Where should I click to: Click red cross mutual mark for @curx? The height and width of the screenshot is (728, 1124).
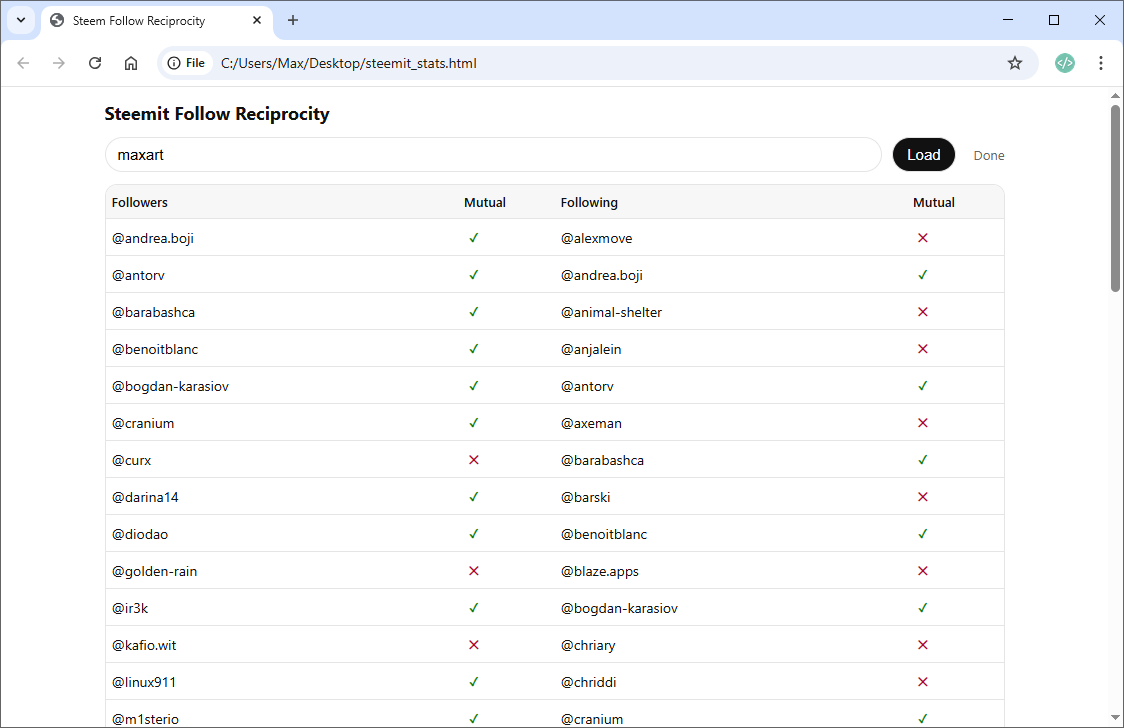point(474,460)
